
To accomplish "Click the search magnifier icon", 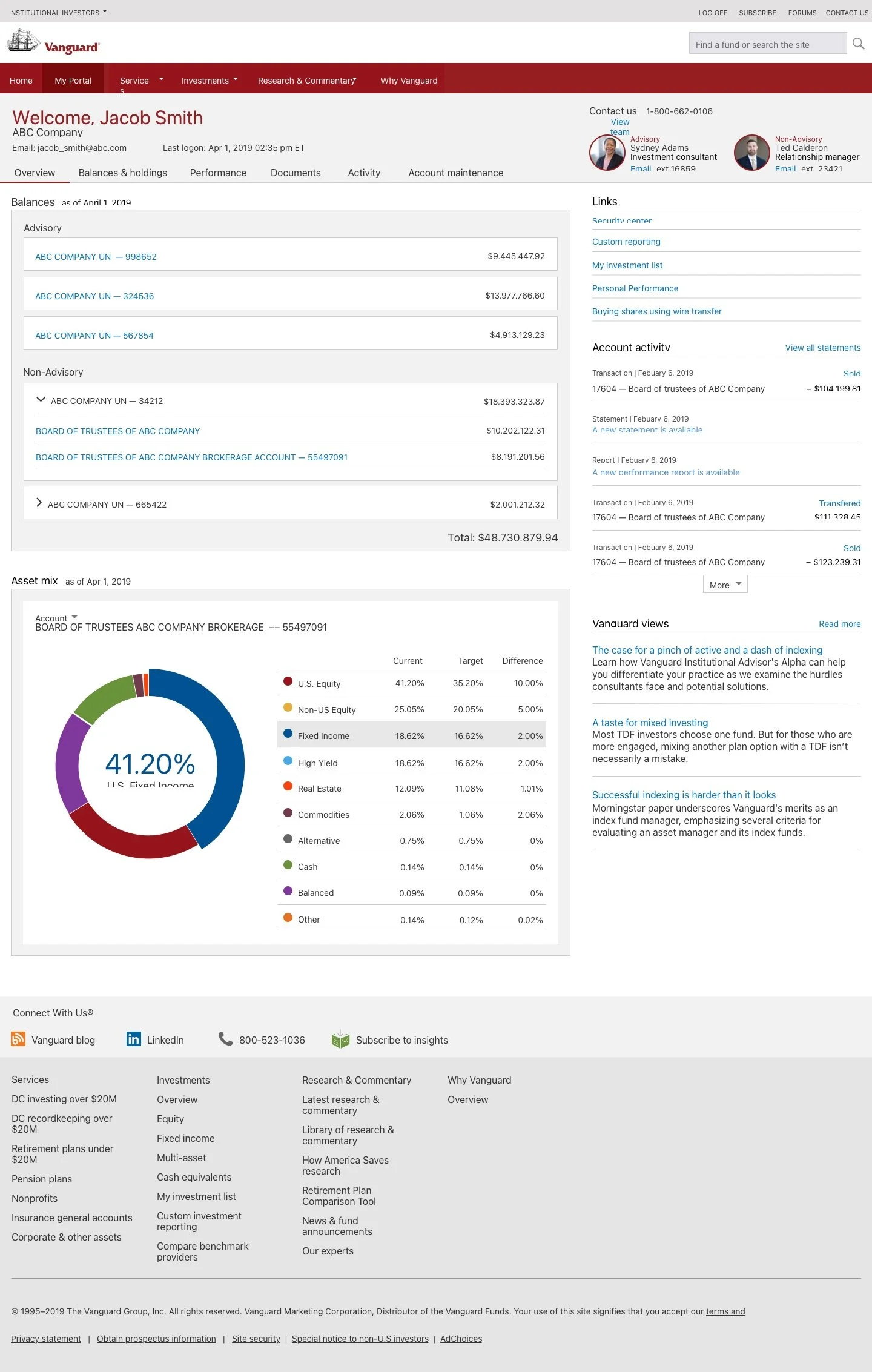I will click(x=858, y=44).
